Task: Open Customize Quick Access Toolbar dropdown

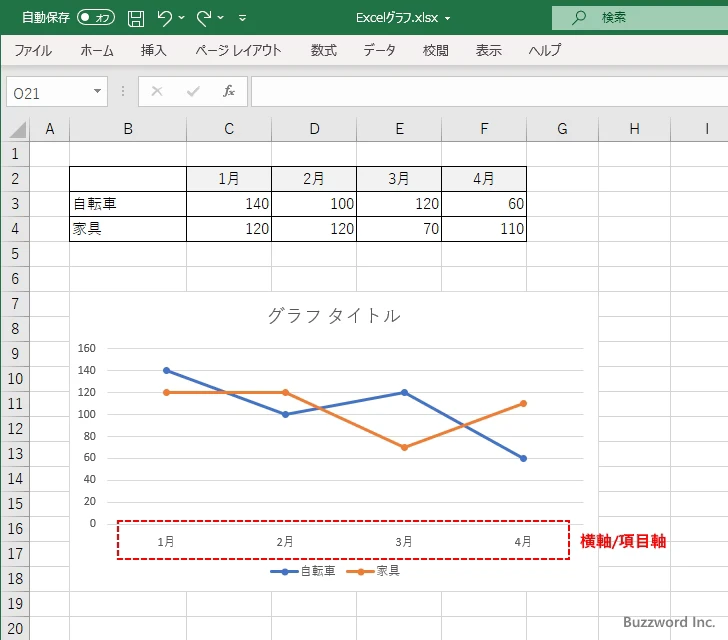Action: (242, 19)
